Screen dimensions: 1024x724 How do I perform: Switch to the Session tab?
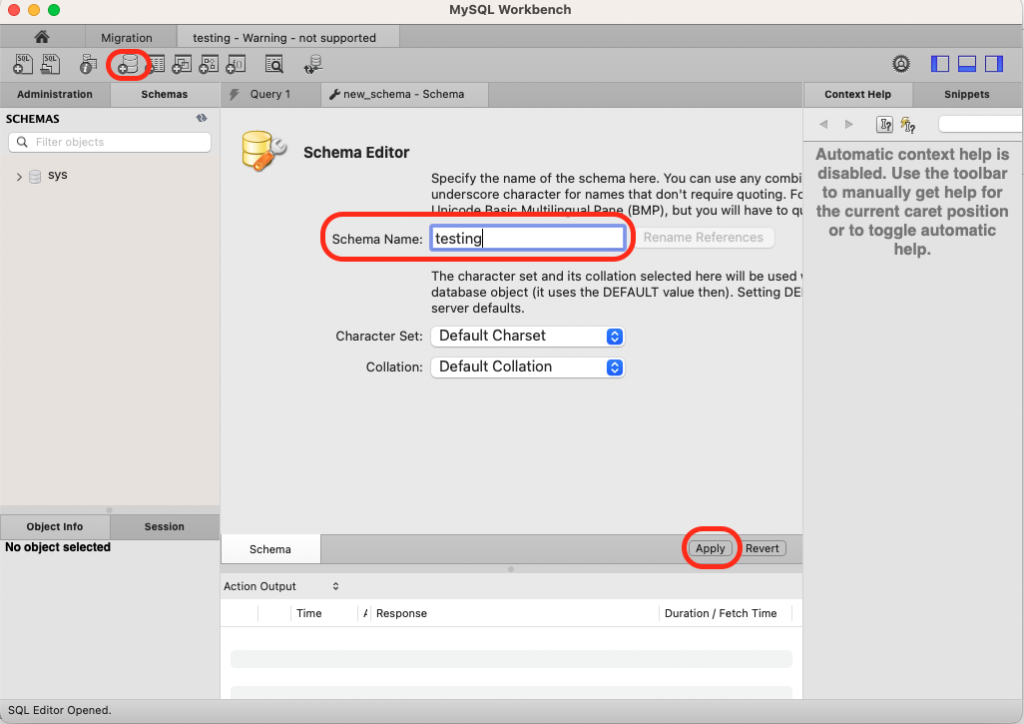coord(165,526)
